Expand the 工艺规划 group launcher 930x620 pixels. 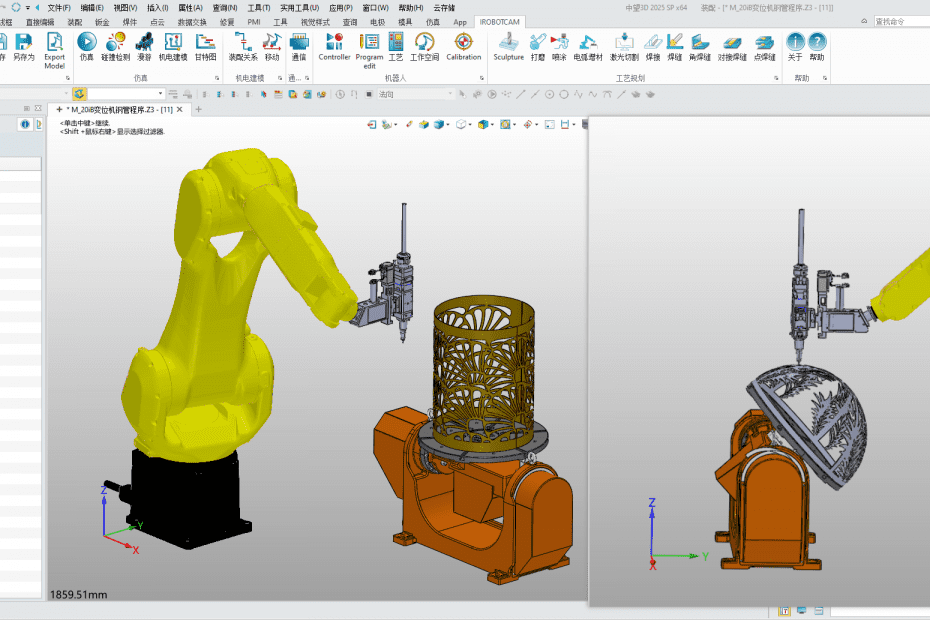click(776, 77)
